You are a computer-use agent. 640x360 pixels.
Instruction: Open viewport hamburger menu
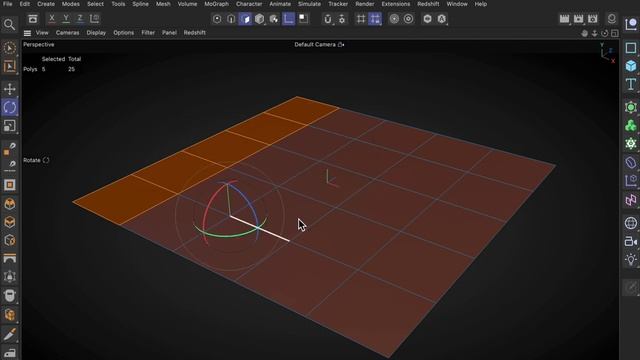(27, 33)
